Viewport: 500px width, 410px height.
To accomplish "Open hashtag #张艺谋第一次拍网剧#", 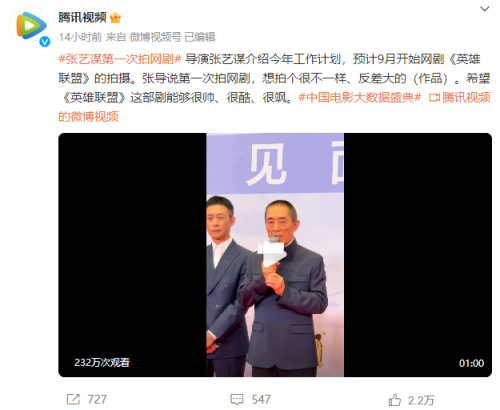I will click(x=120, y=59).
